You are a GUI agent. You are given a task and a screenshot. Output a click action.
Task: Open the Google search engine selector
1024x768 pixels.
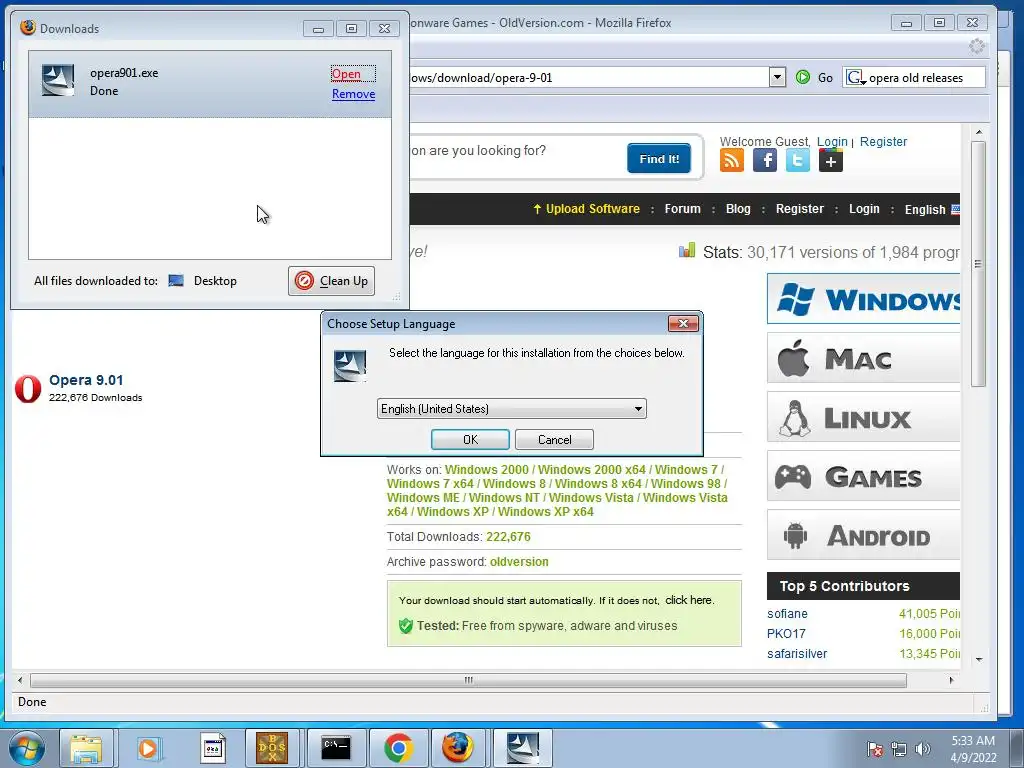[x=856, y=78]
